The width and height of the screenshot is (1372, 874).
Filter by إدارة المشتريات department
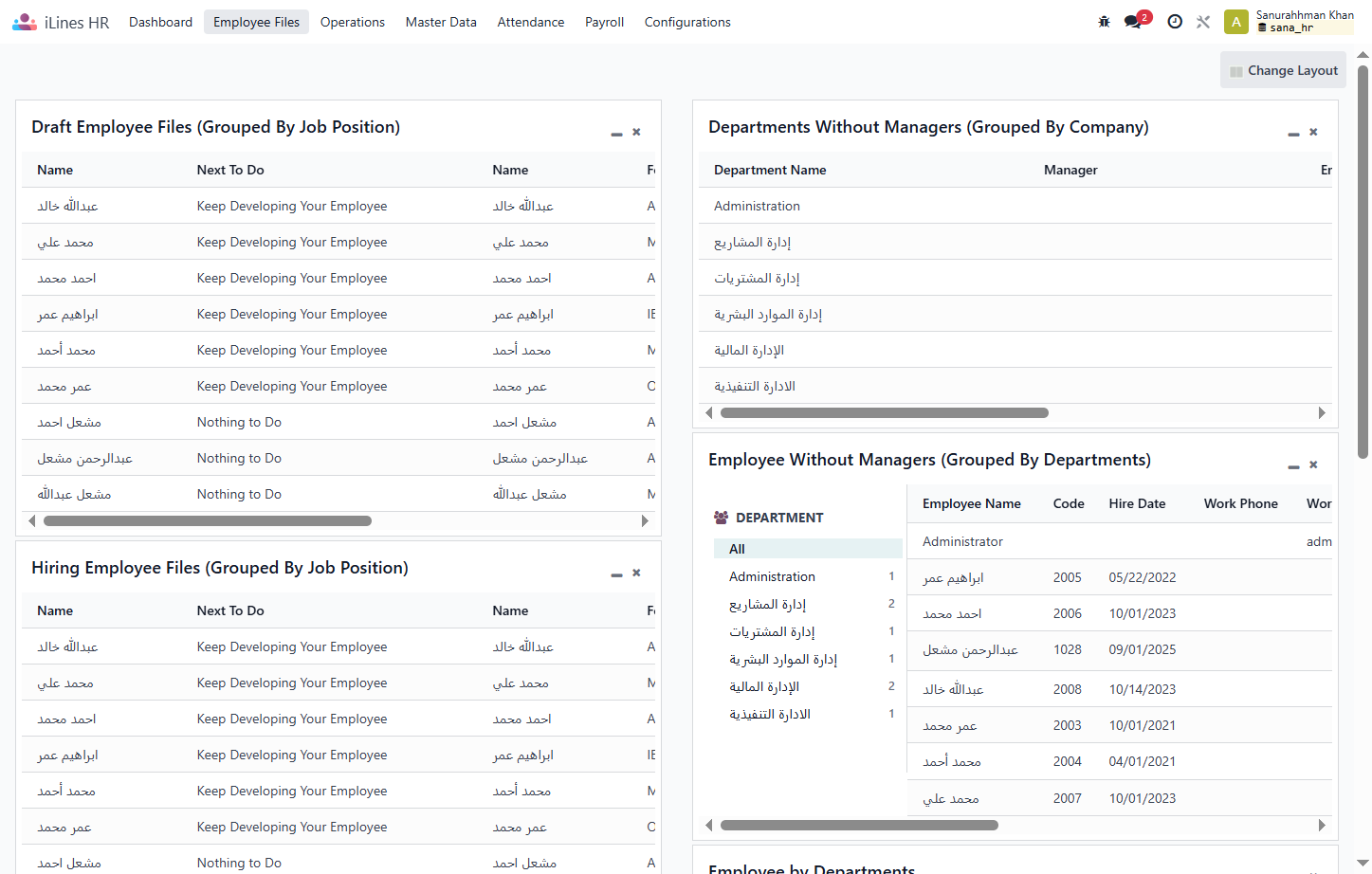coord(808,631)
